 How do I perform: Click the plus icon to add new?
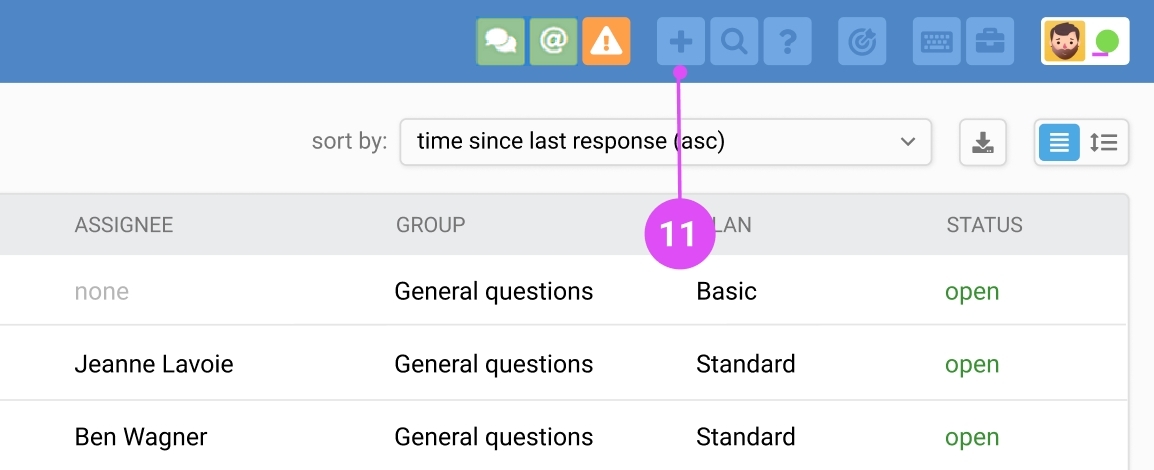(x=680, y=41)
